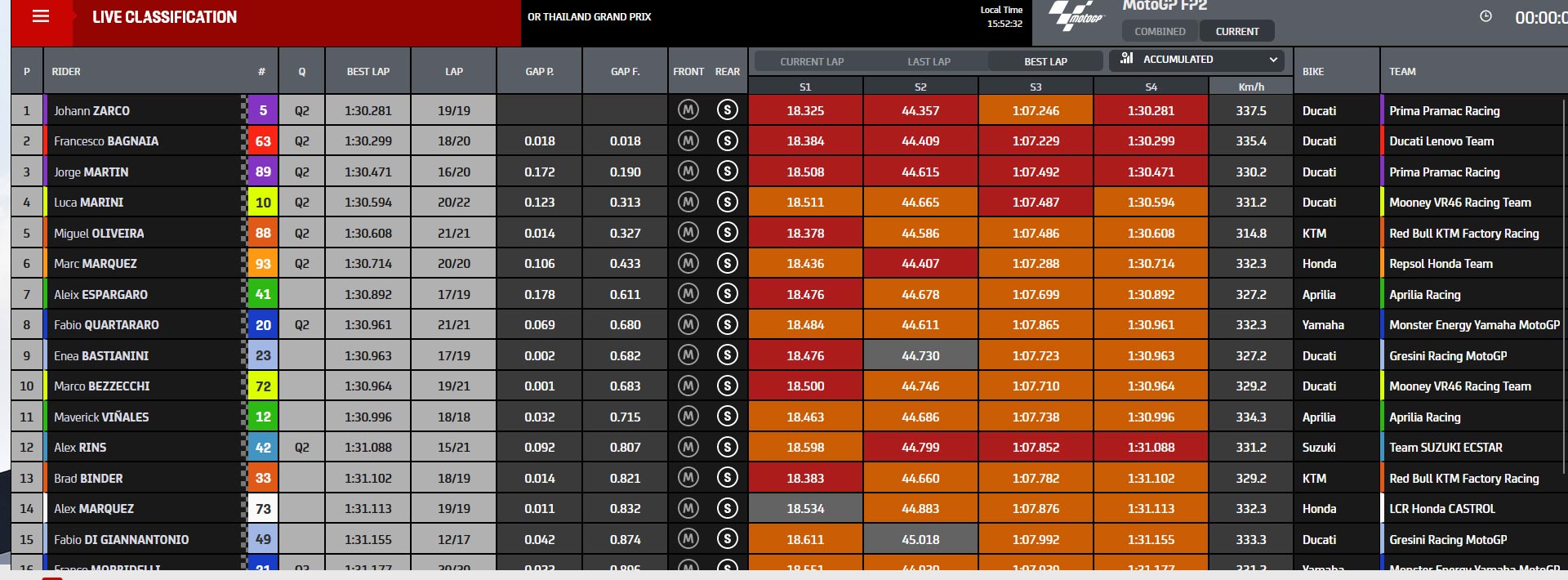Click Marini's yellow number 10 swatch
1568x580 pixels.
(x=263, y=202)
